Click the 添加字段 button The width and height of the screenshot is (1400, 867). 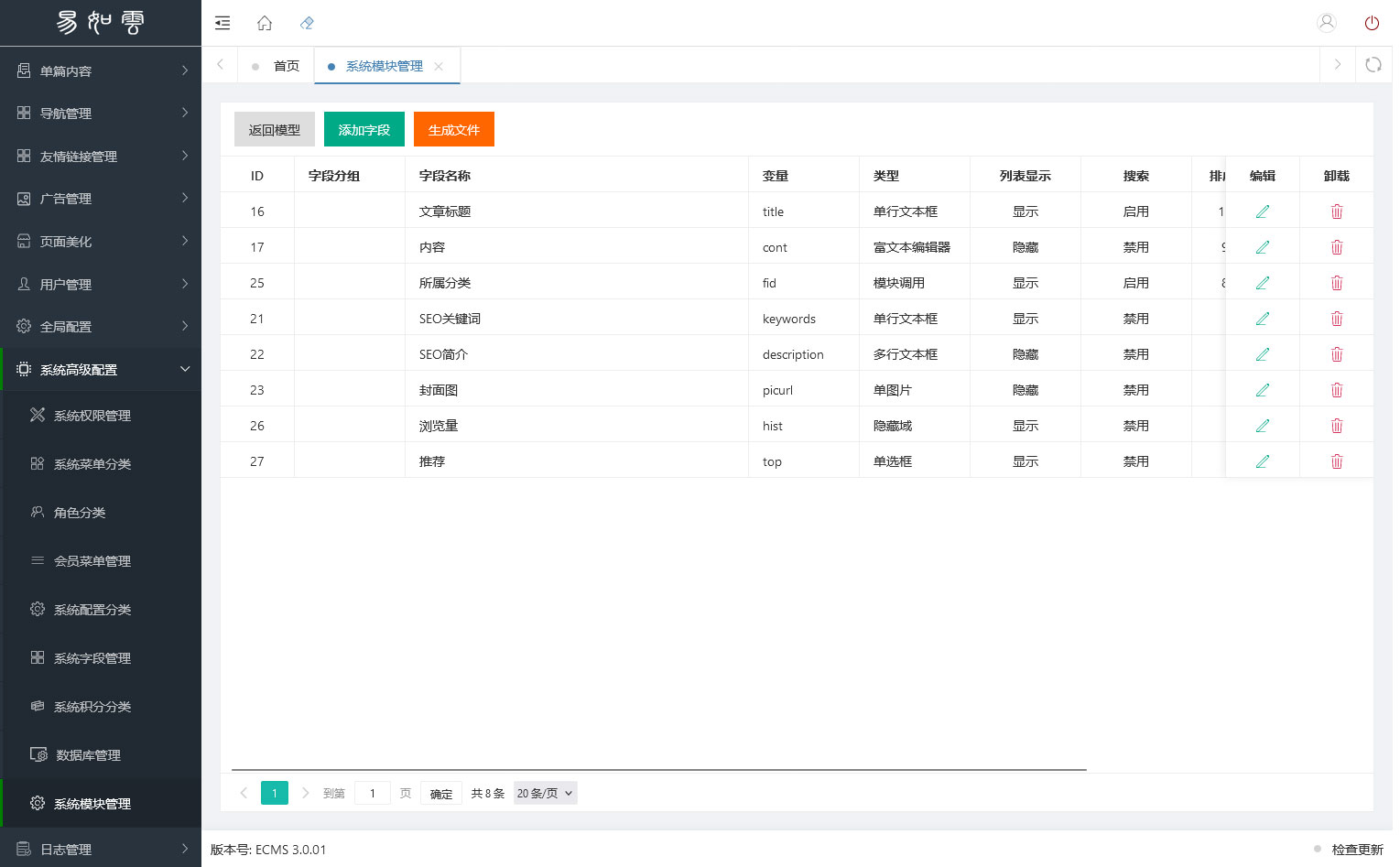point(364,130)
